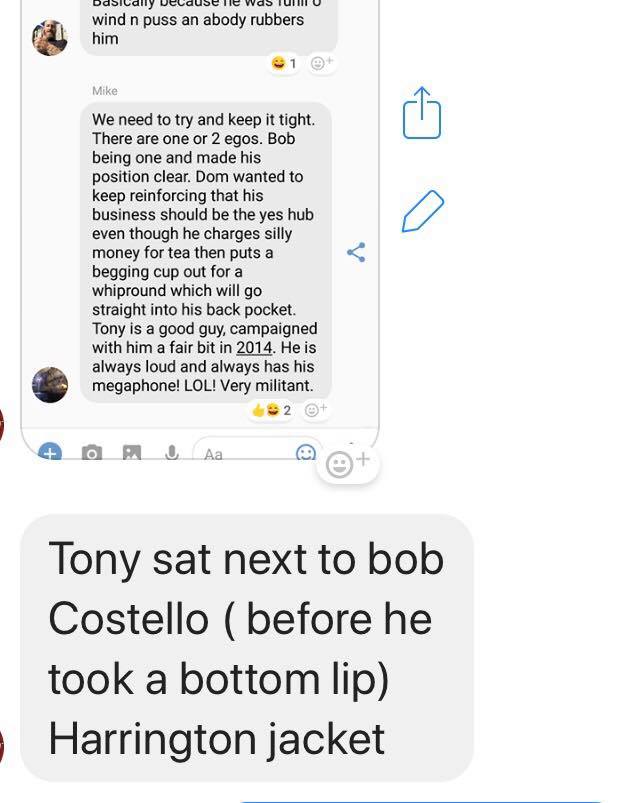
Task: Select the 'Tony sat next to bob' message bubble
Action: pos(246,648)
